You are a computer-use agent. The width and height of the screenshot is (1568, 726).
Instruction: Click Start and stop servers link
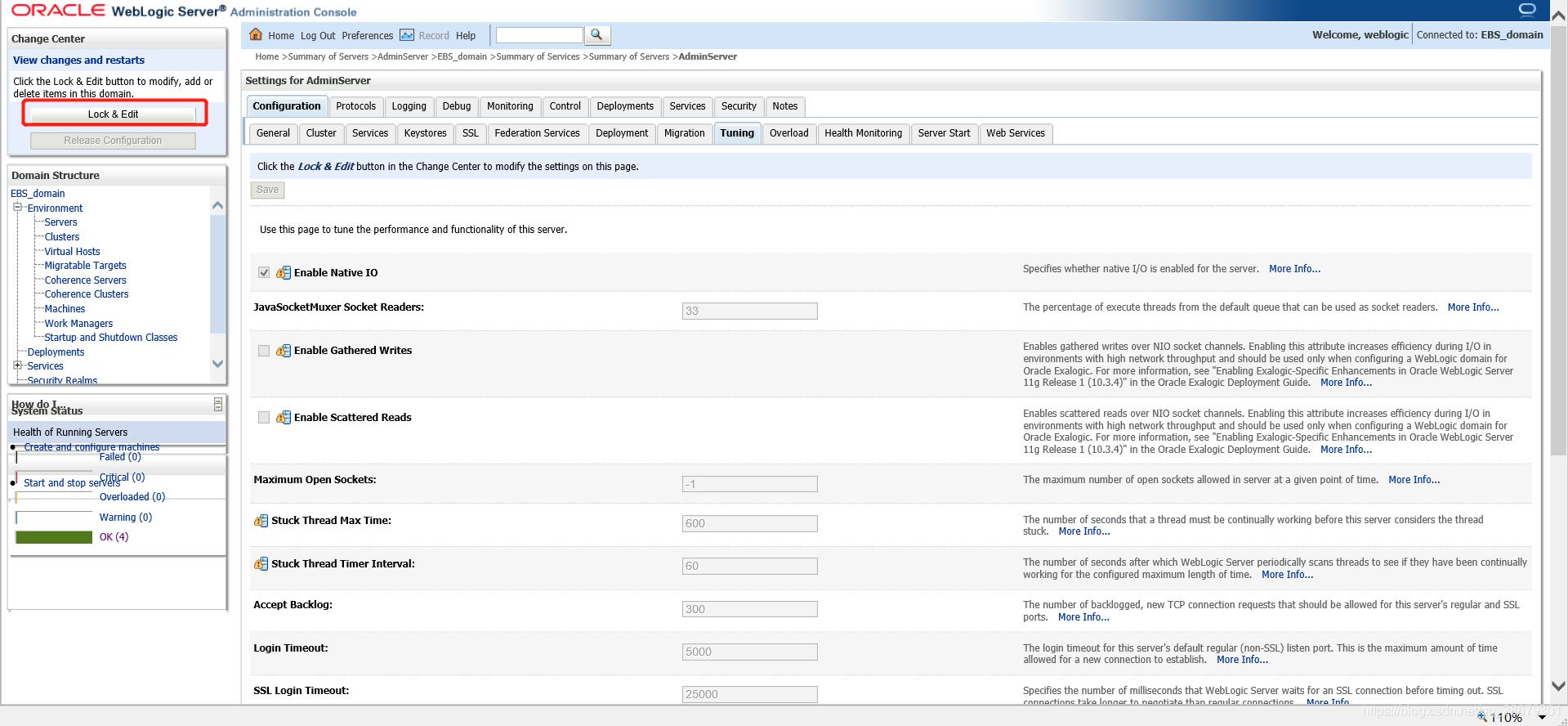(72, 483)
